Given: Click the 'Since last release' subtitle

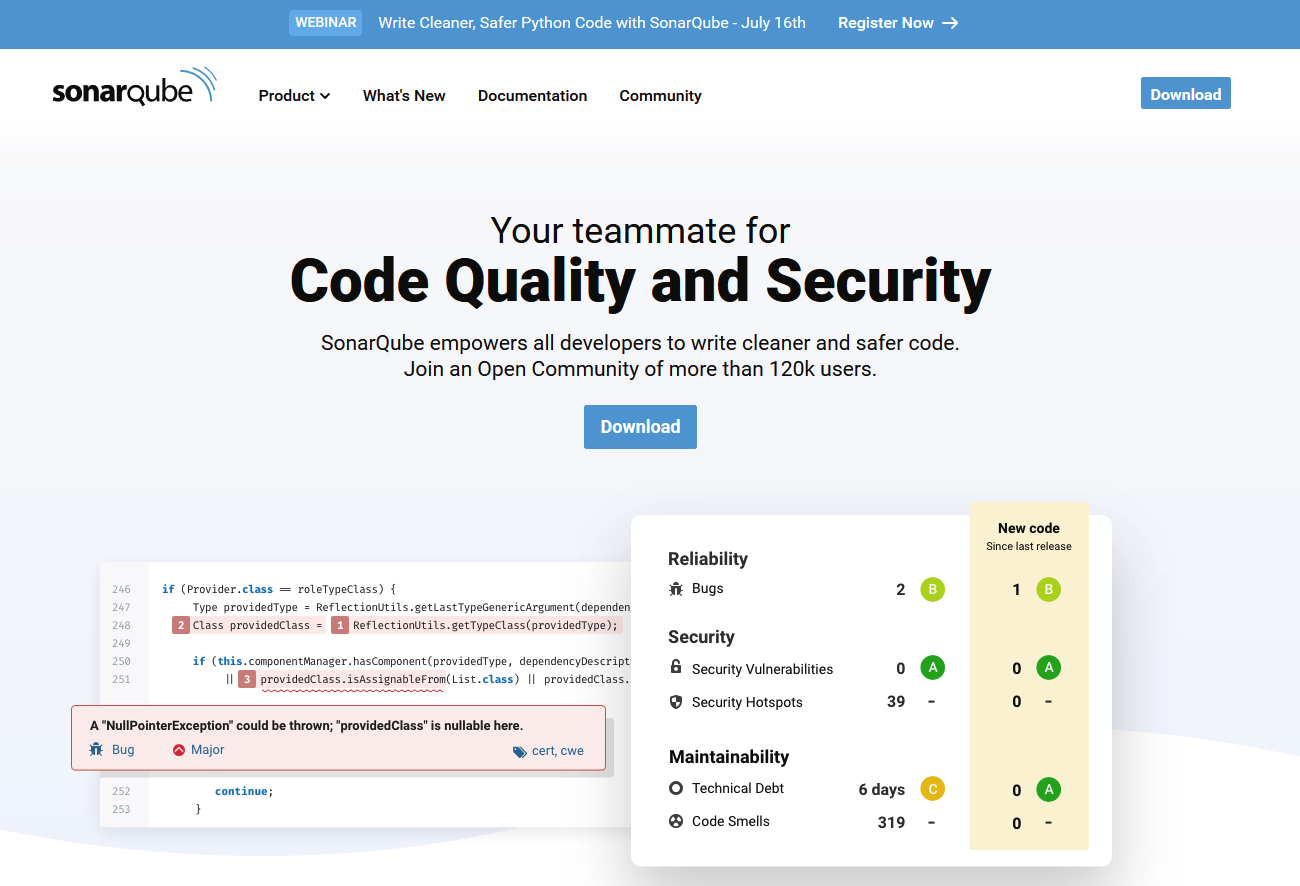Looking at the screenshot, I should click(x=1029, y=546).
